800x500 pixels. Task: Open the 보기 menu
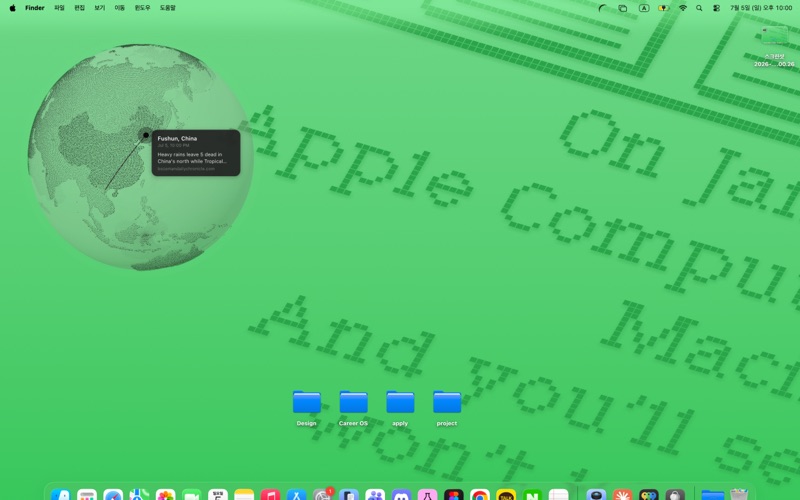(99, 8)
